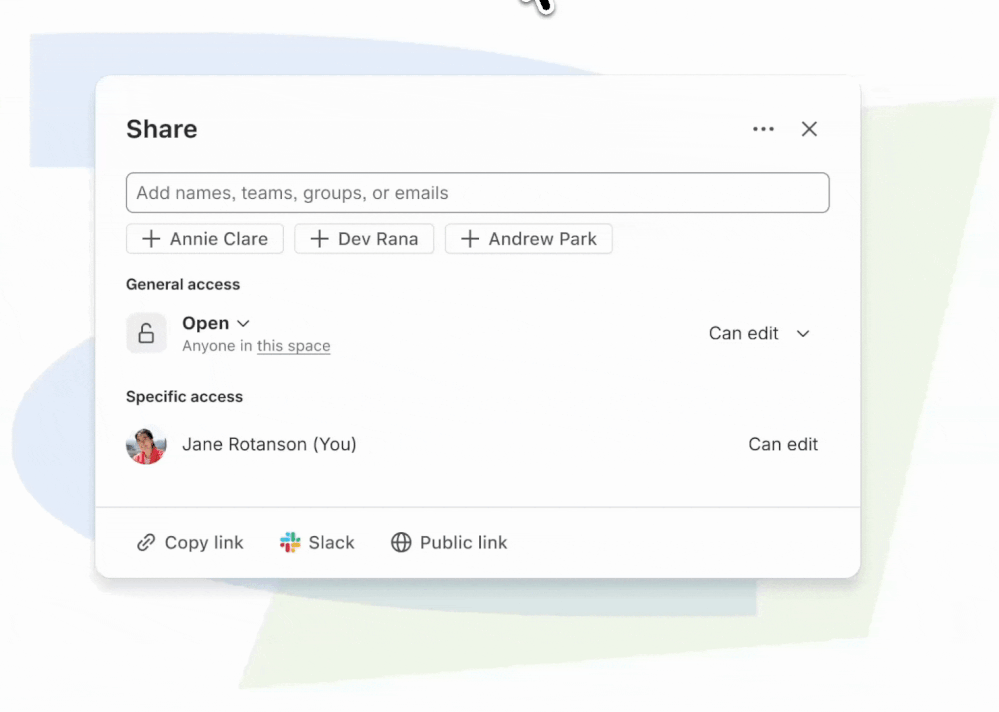Image resolution: width=999 pixels, height=712 pixels.
Task: Follow the 'this space' link
Action: (x=294, y=346)
